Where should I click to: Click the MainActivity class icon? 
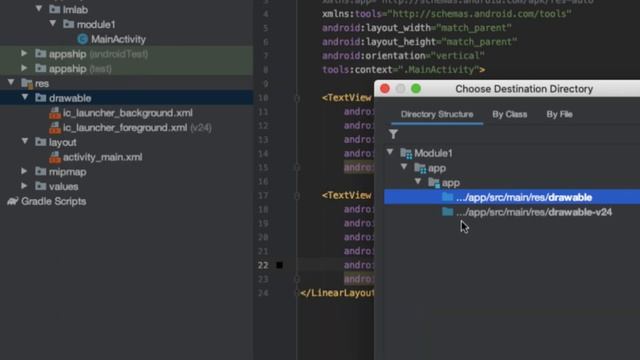tap(82, 39)
